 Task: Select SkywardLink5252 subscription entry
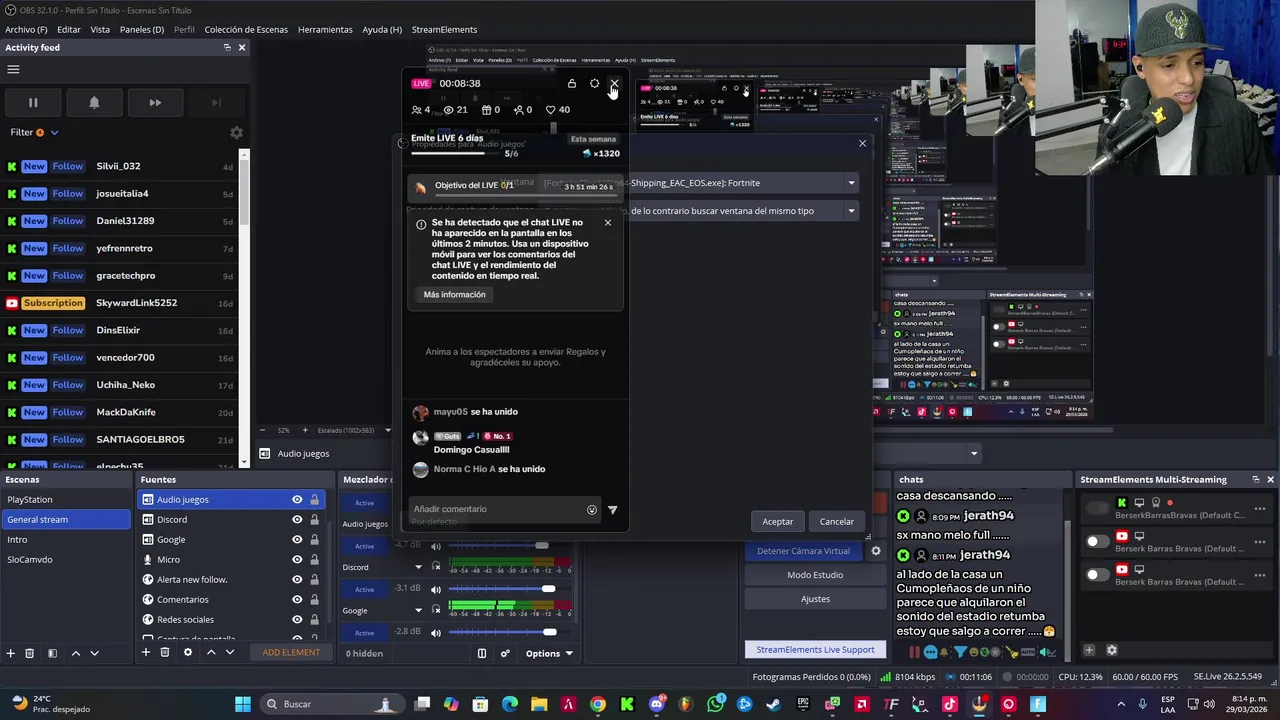coord(120,303)
